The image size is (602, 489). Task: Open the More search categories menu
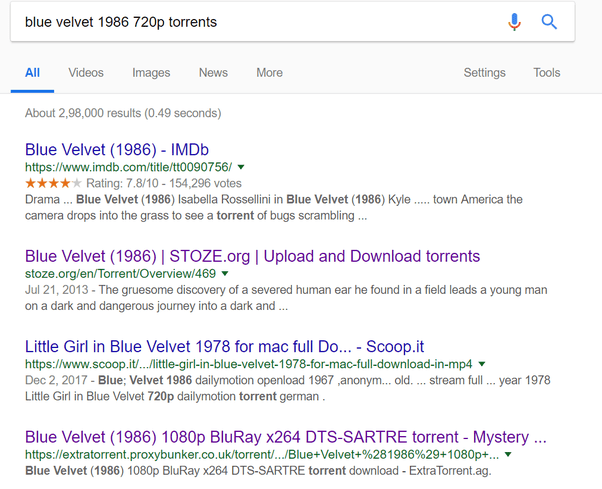coord(270,73)
